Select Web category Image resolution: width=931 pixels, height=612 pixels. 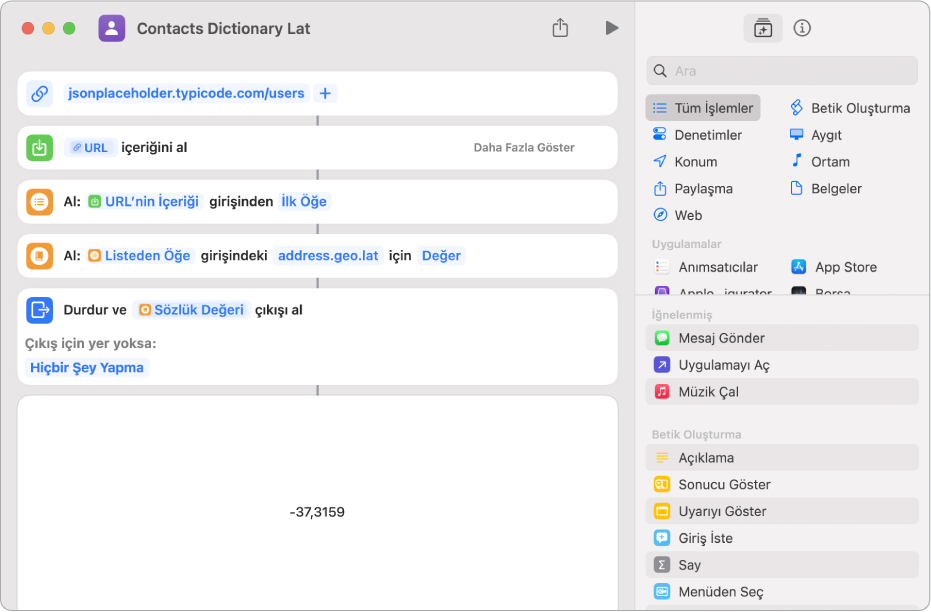coord(677,215)
